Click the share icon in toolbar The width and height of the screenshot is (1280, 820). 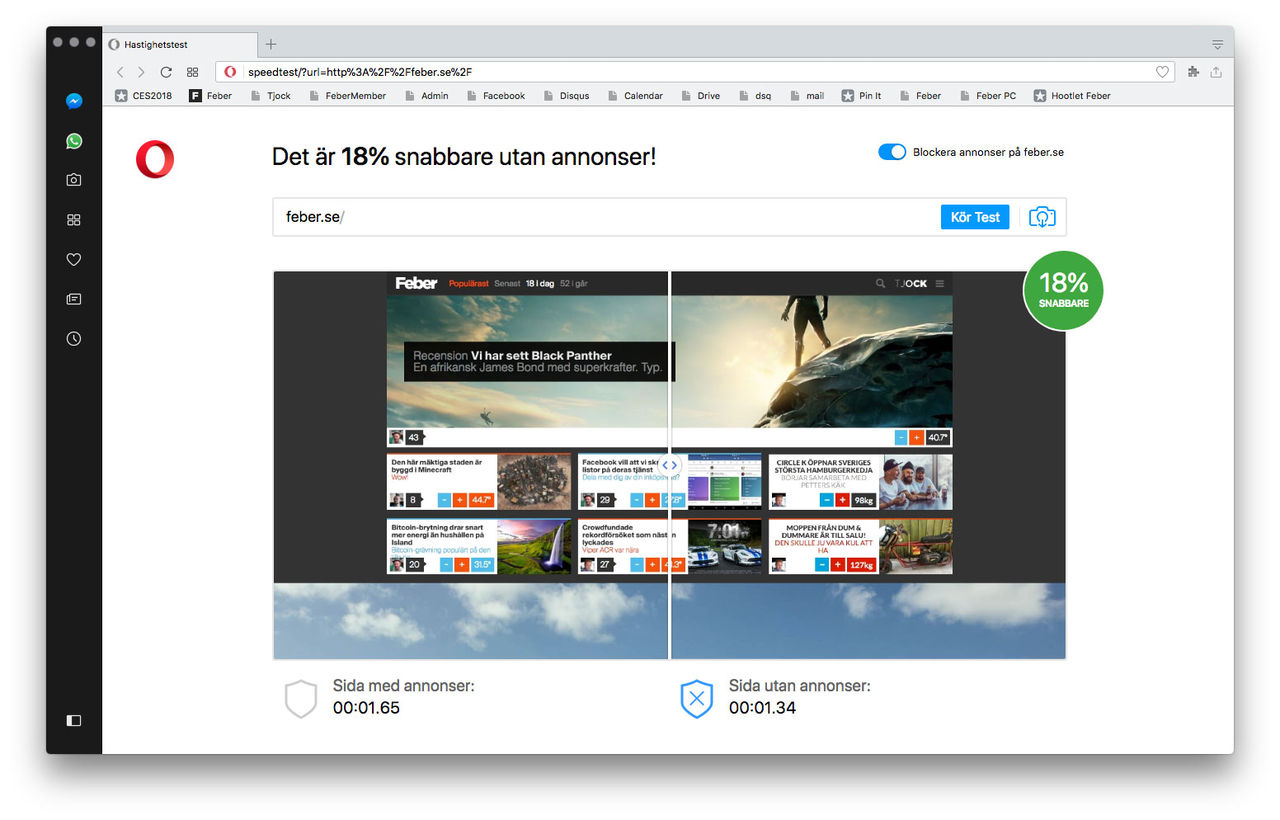coord(1216,72)
